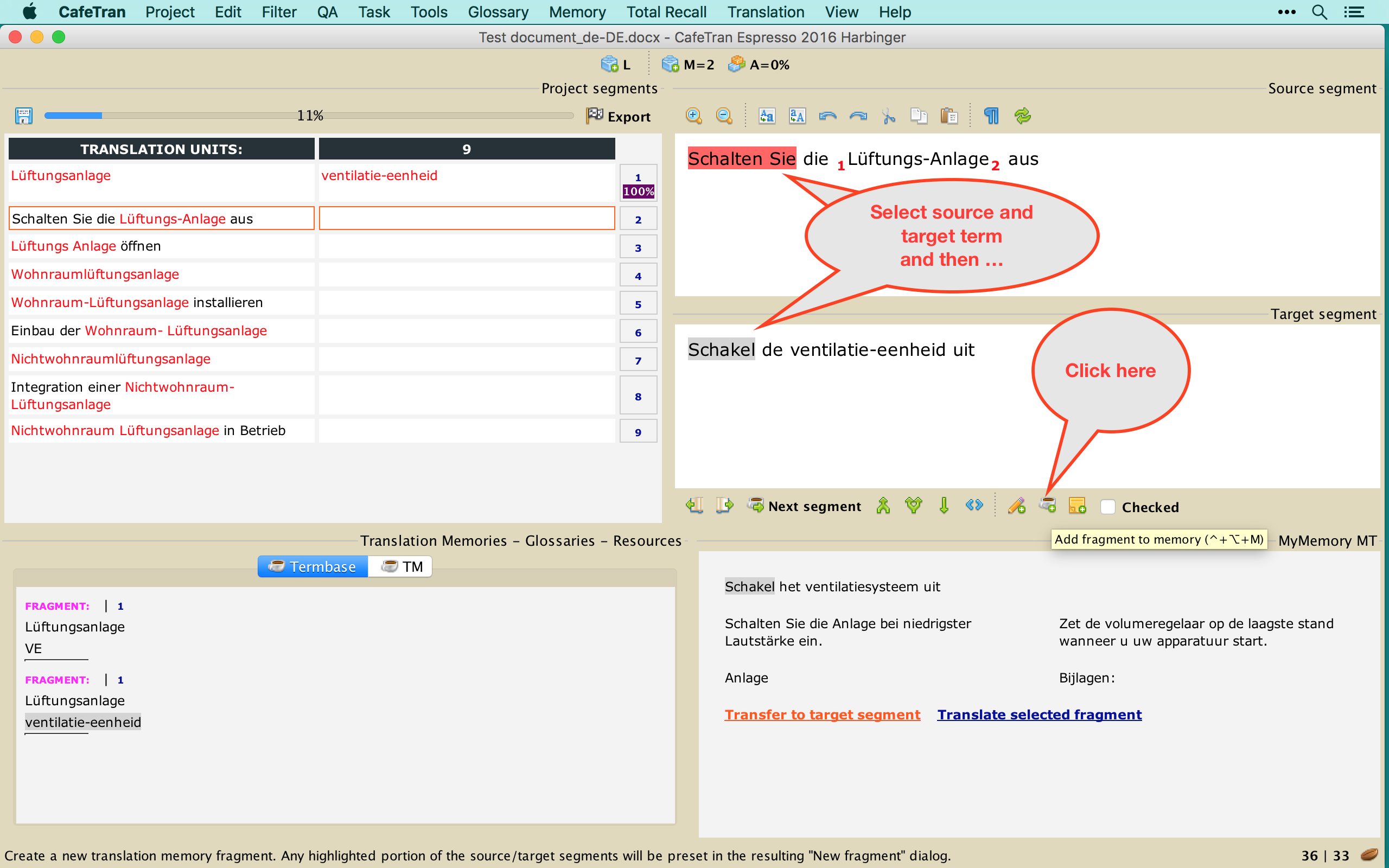Click the paste clipboard icon
The image size is (1389, 868).
(949, 116)
